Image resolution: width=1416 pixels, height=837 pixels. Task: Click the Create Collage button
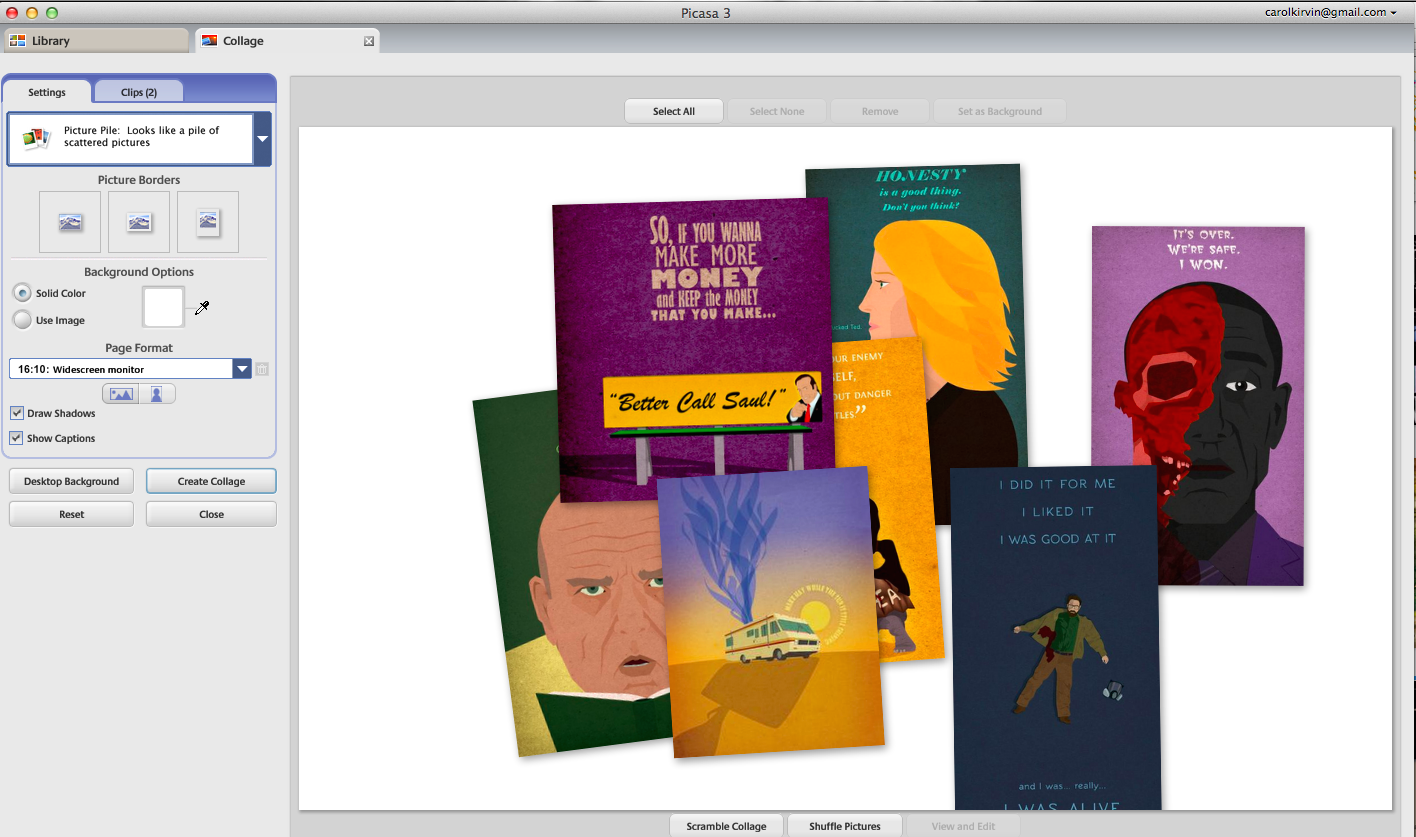tap(211, 481)
